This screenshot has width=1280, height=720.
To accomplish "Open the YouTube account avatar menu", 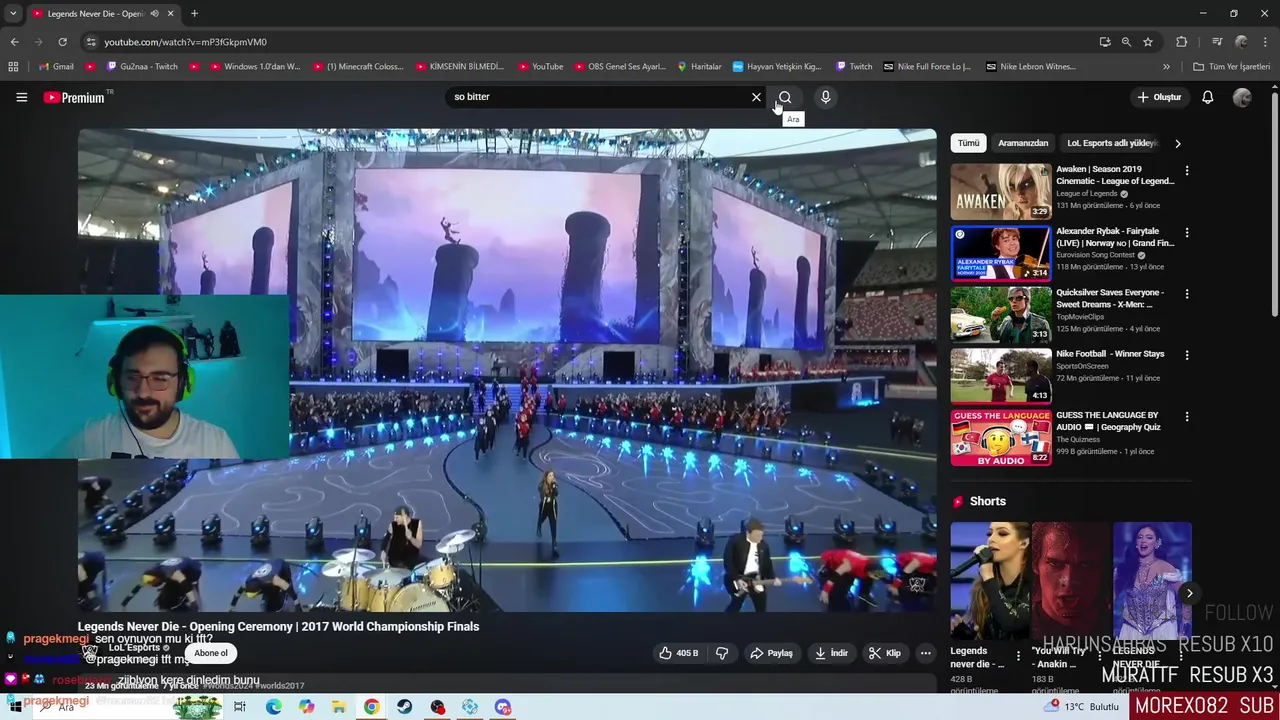I will click(x=1242, y=97).
